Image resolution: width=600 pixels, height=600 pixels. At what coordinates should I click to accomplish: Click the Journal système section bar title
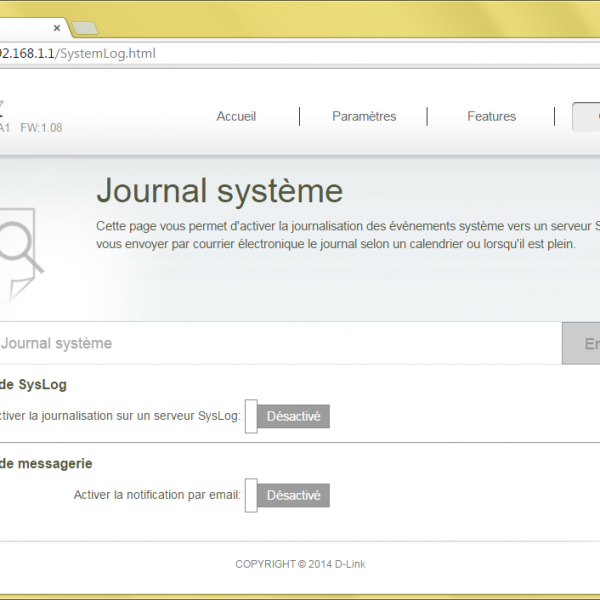coord(56,343)
